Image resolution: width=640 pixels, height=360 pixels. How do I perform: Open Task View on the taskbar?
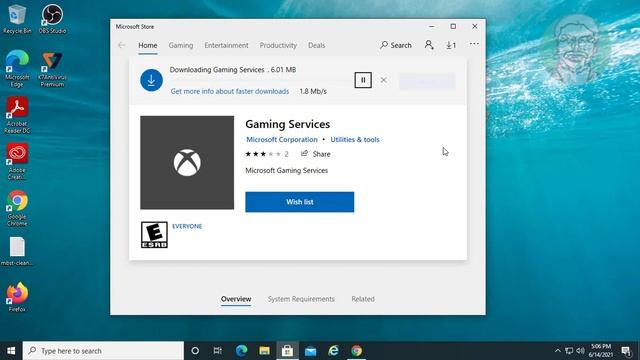[218, 351]
